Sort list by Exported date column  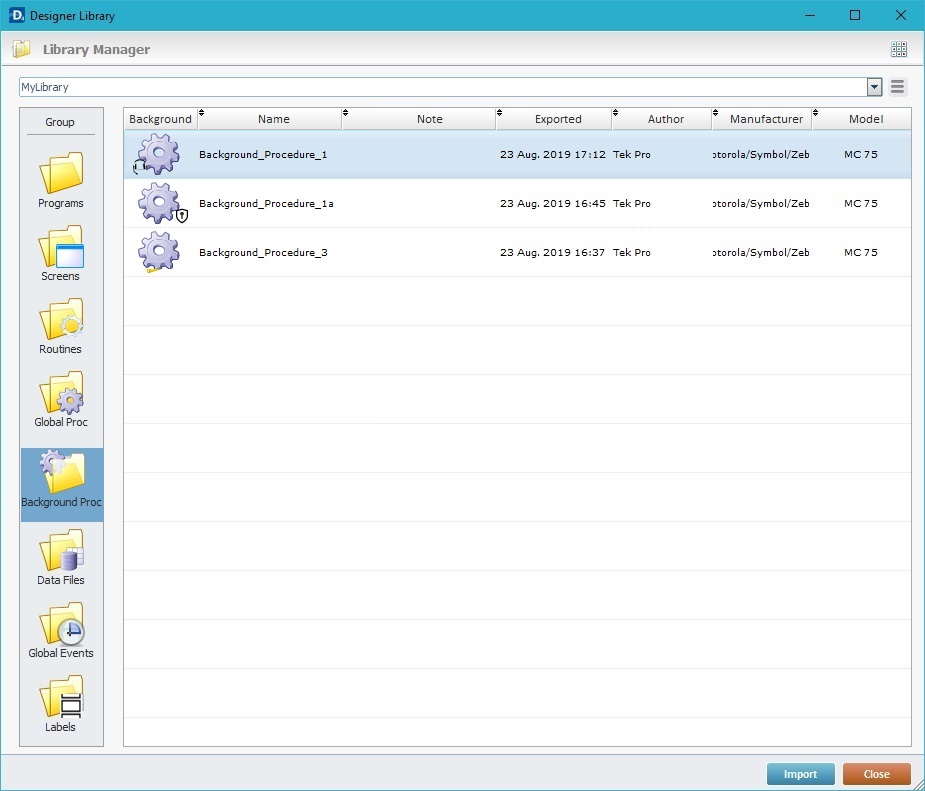(x=557, y=119)
